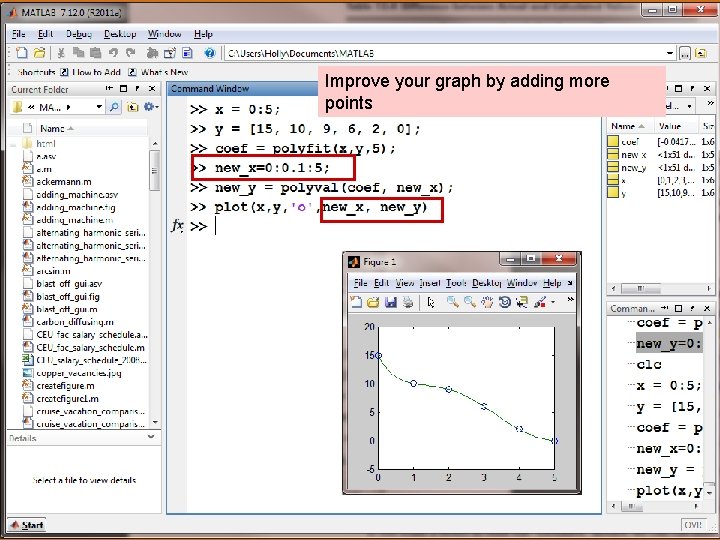
Task: Open the Tools menu in Figure 1
Action: pyautogui.click(x=456, y=283)
